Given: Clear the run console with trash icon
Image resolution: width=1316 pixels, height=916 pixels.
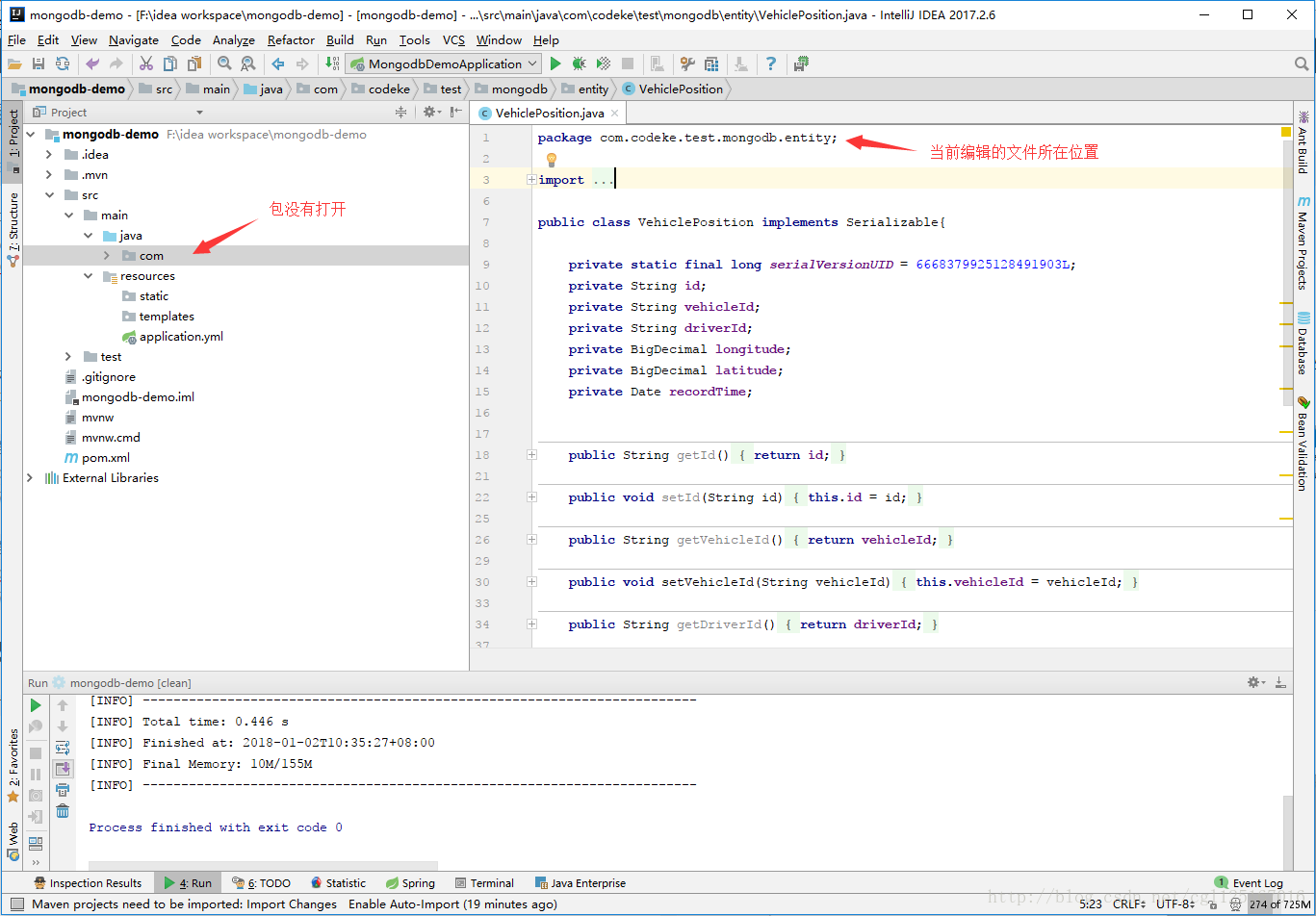Looking at the screenshot, I should pos(63,810).
